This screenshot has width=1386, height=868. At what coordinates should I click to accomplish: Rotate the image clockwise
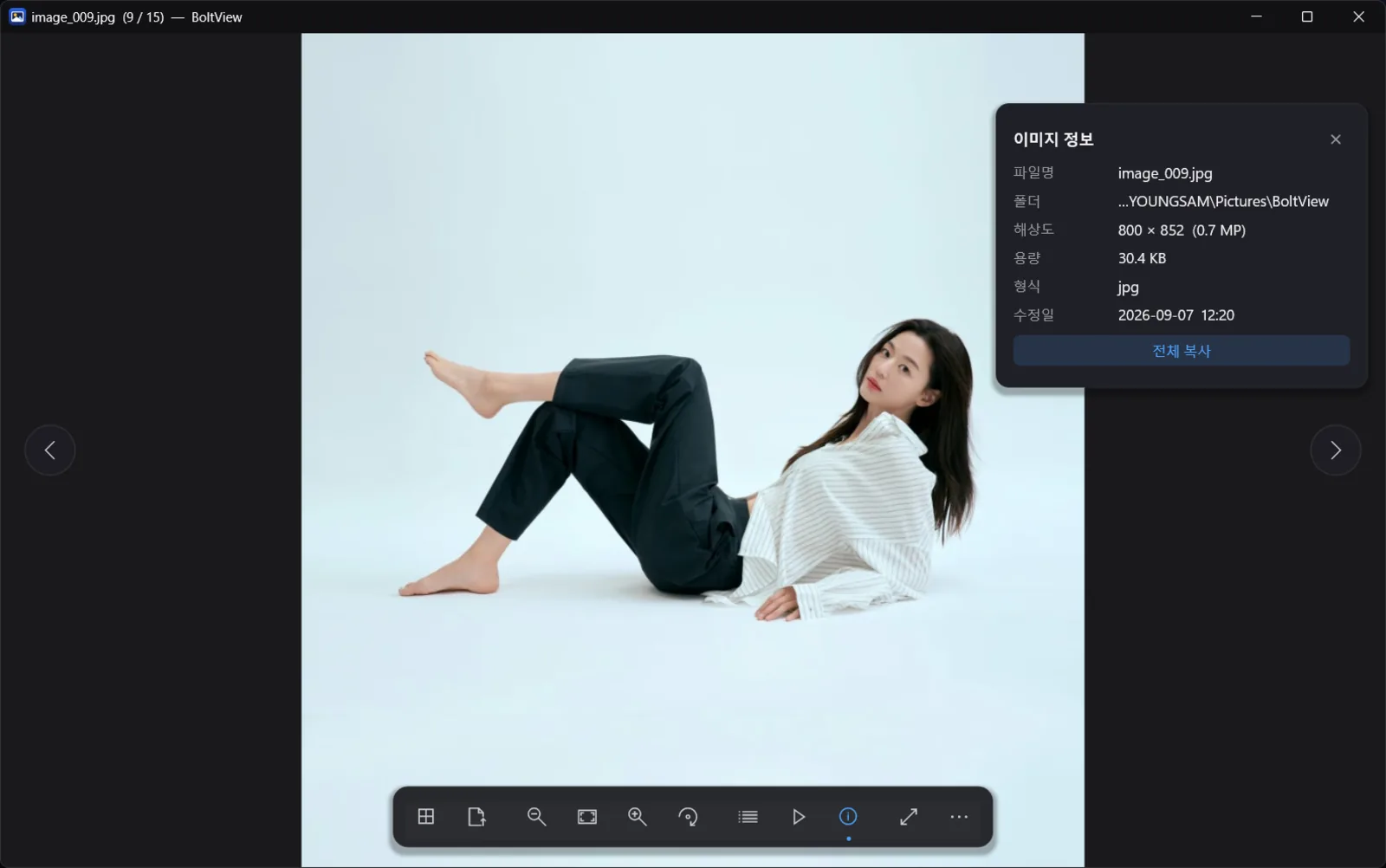click(688, 817)
